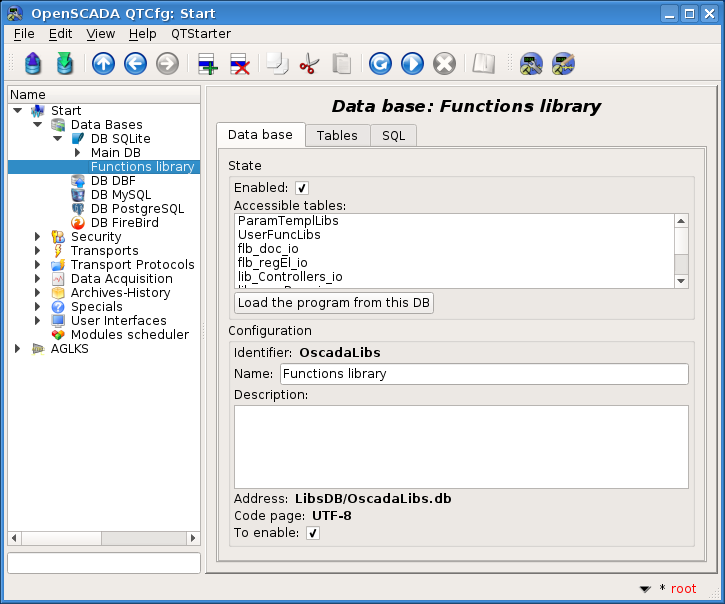Click the Delete item toolbar icon
The width and height of the screenshot is (725, 604).
240,63
